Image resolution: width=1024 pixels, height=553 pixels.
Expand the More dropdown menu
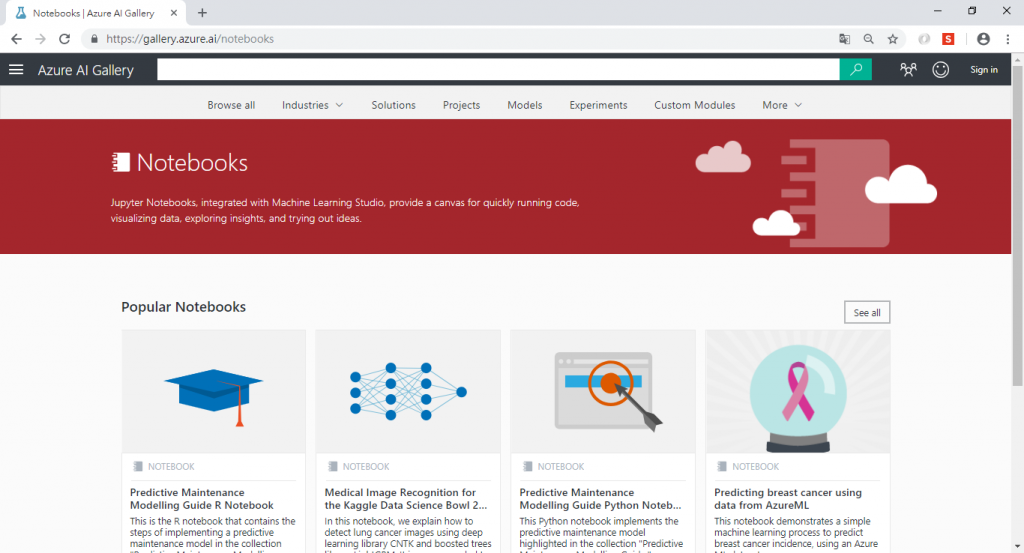point(782,105)
